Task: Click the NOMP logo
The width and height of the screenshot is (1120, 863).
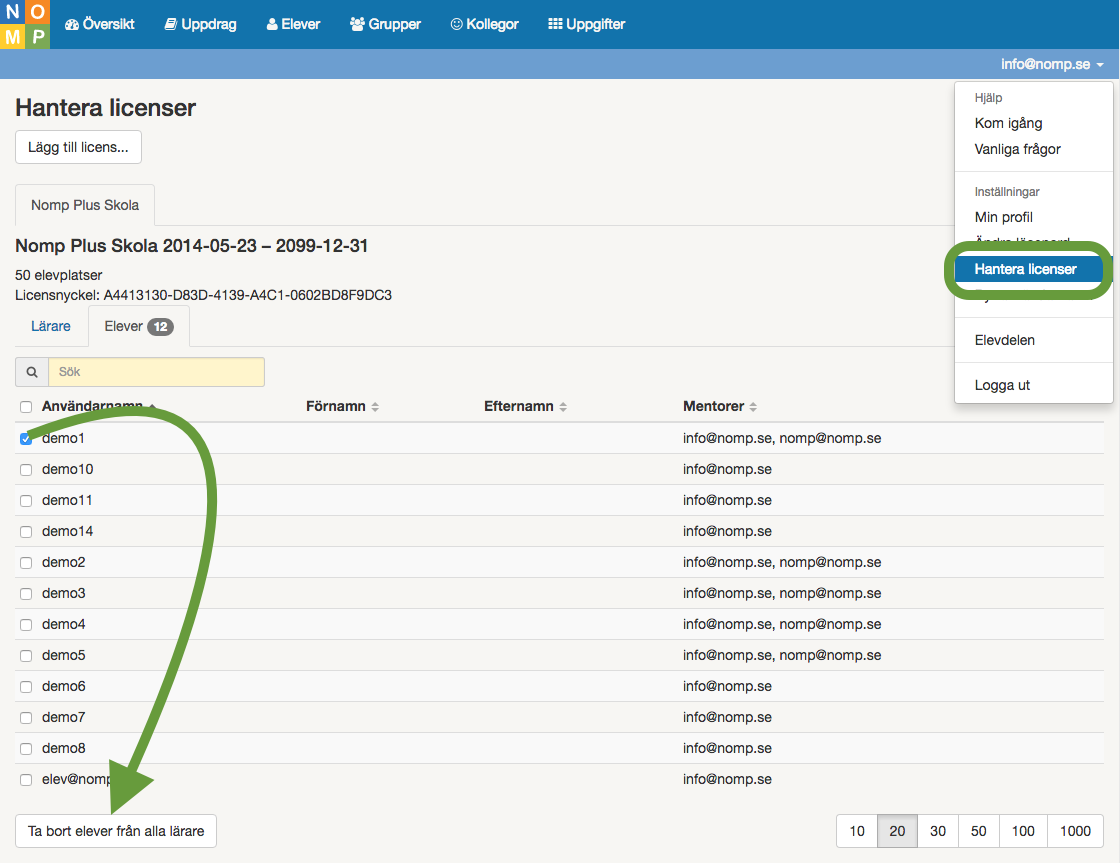Action: (25, 24)
